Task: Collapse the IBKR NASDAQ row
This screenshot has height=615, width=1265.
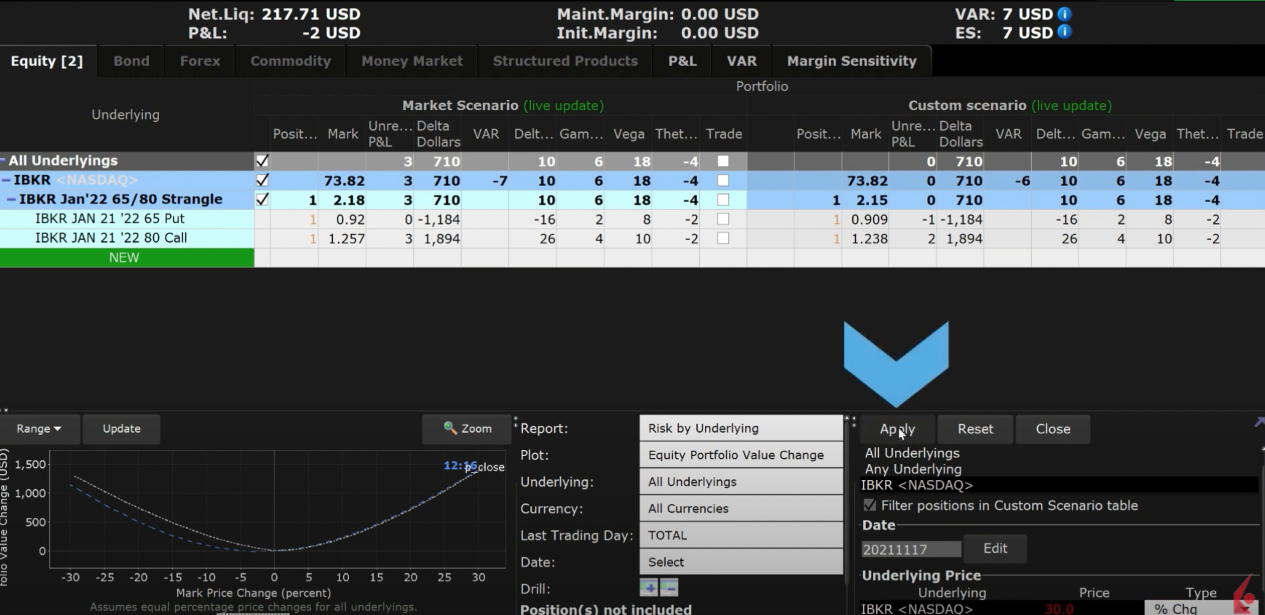Action: coord(7,180)
